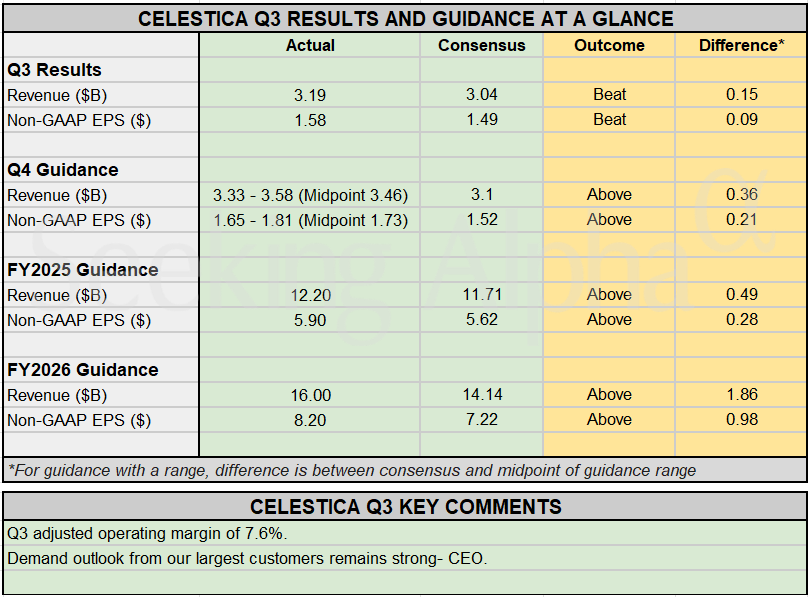
Task: Select the Q4 Guidance section heading
Action: pyautogui.click(x=62, y=170)
